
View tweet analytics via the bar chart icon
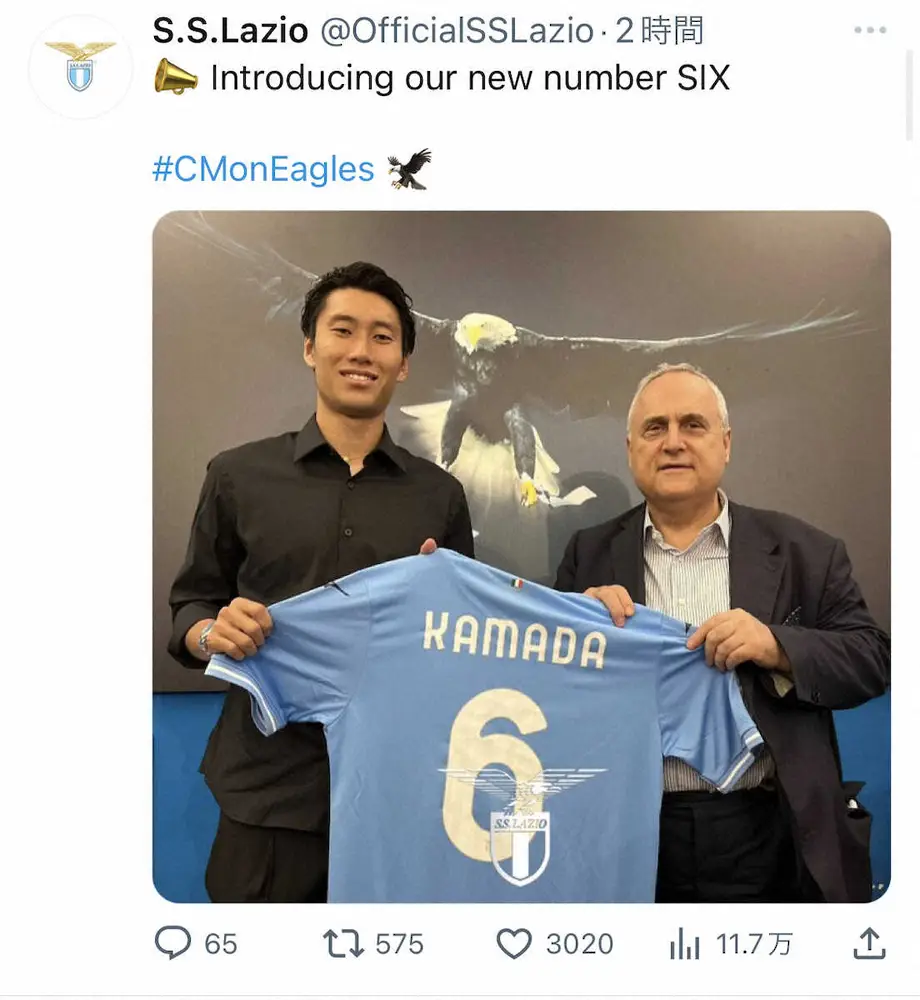click(684, 944)
